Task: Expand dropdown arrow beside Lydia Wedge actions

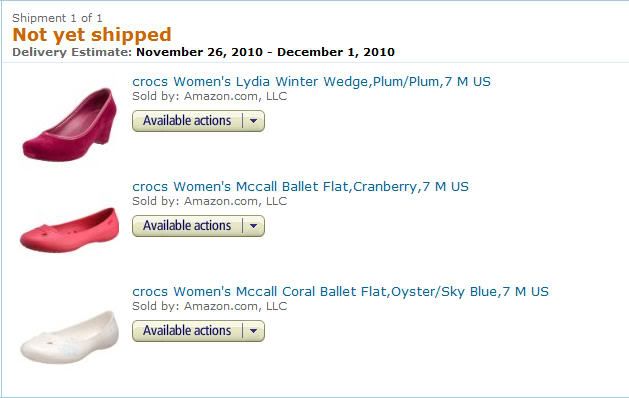Action: (254, 121)
